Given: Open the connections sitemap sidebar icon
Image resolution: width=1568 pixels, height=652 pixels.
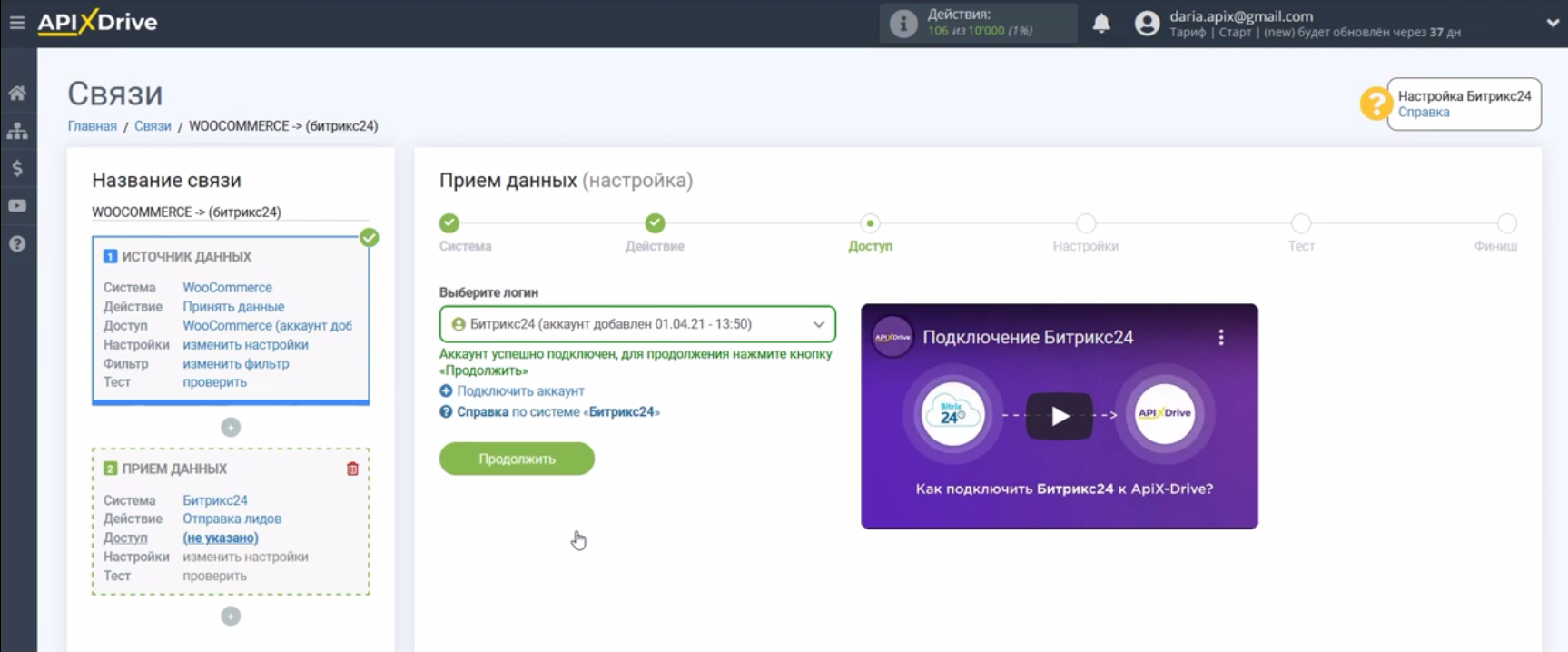Looking at the screenshot, I should click(17, 131).
